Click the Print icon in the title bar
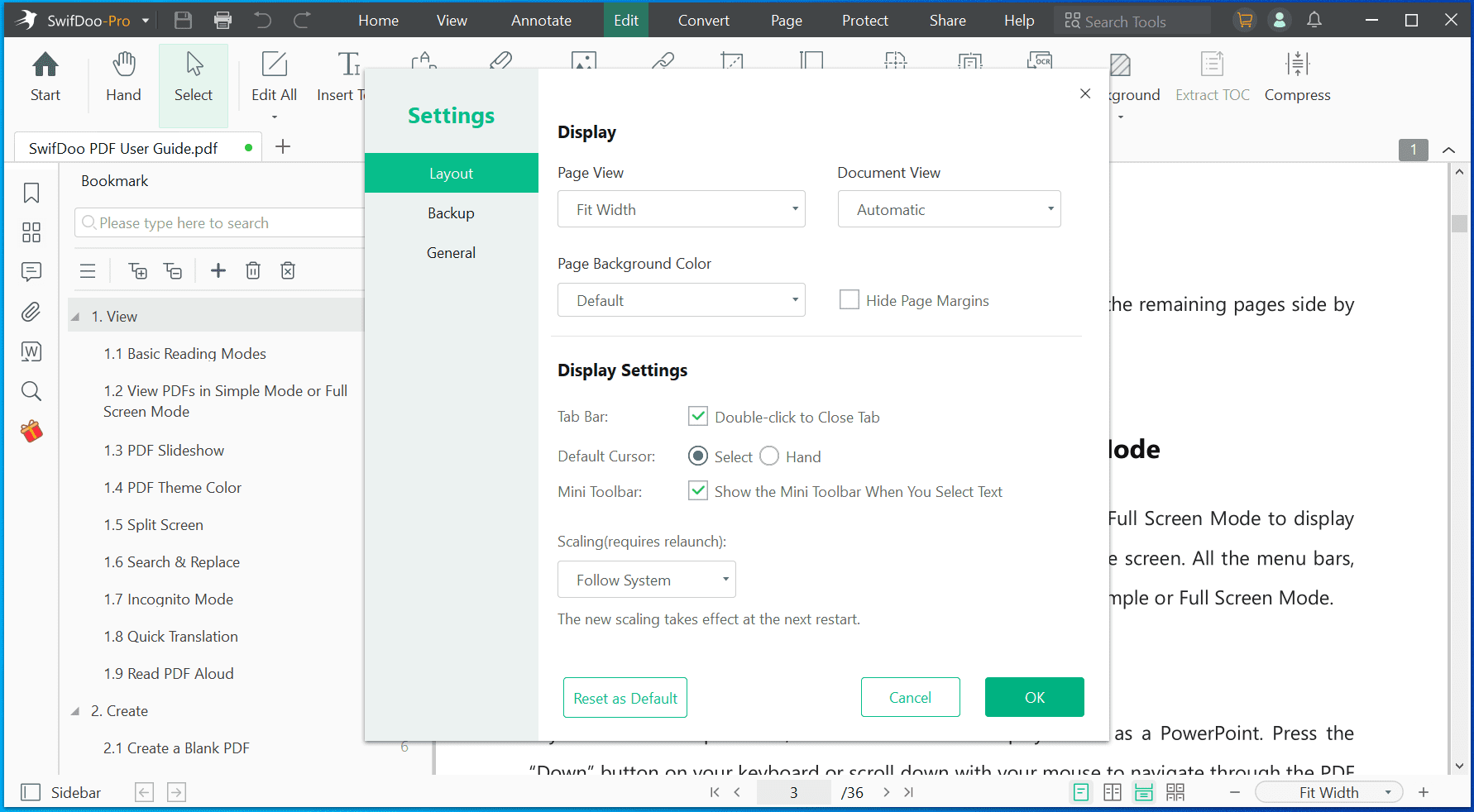 tap(223, 21)
